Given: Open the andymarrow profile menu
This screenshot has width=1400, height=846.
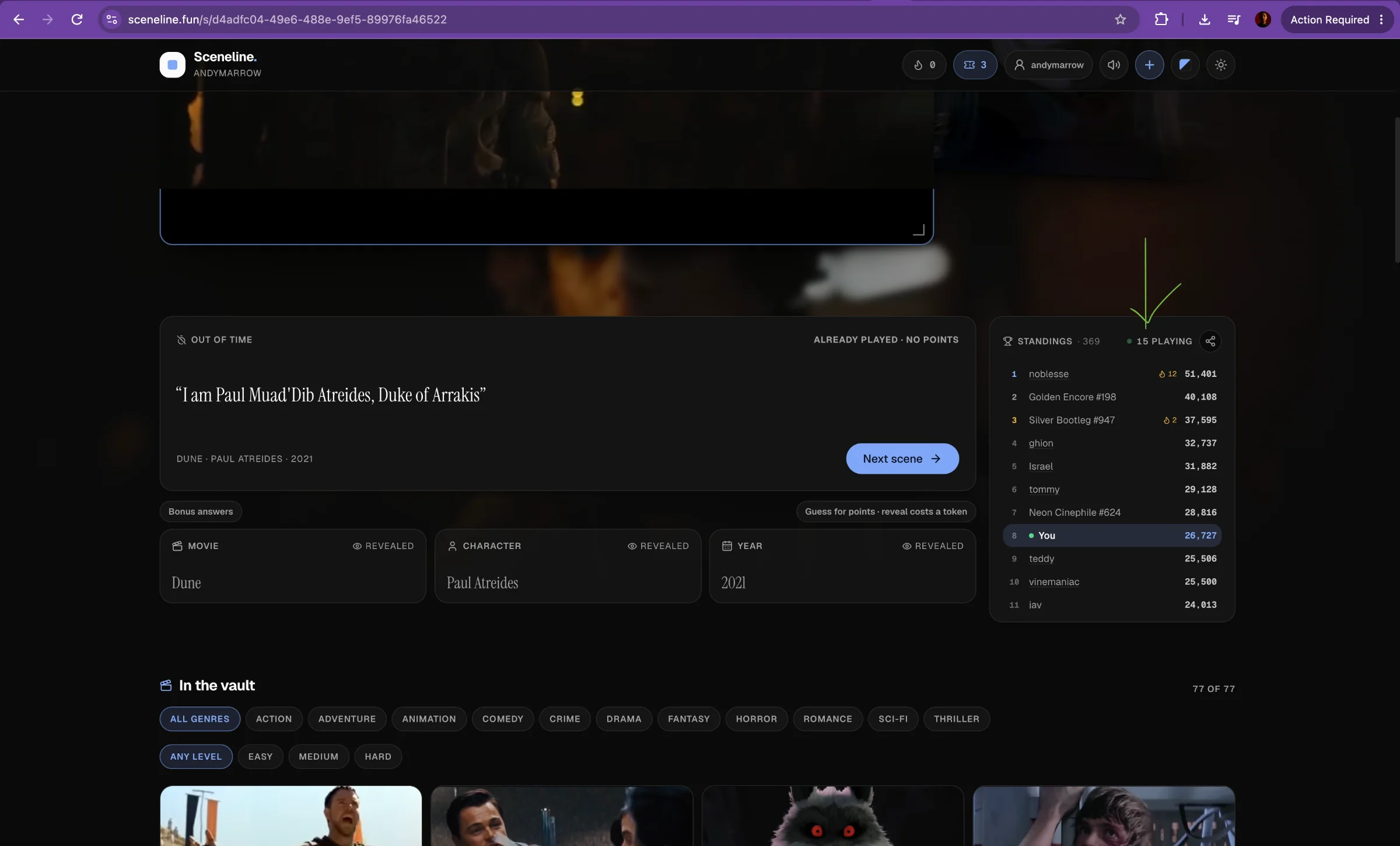Looking at the screenshot, I should [x=1049, y=65].
